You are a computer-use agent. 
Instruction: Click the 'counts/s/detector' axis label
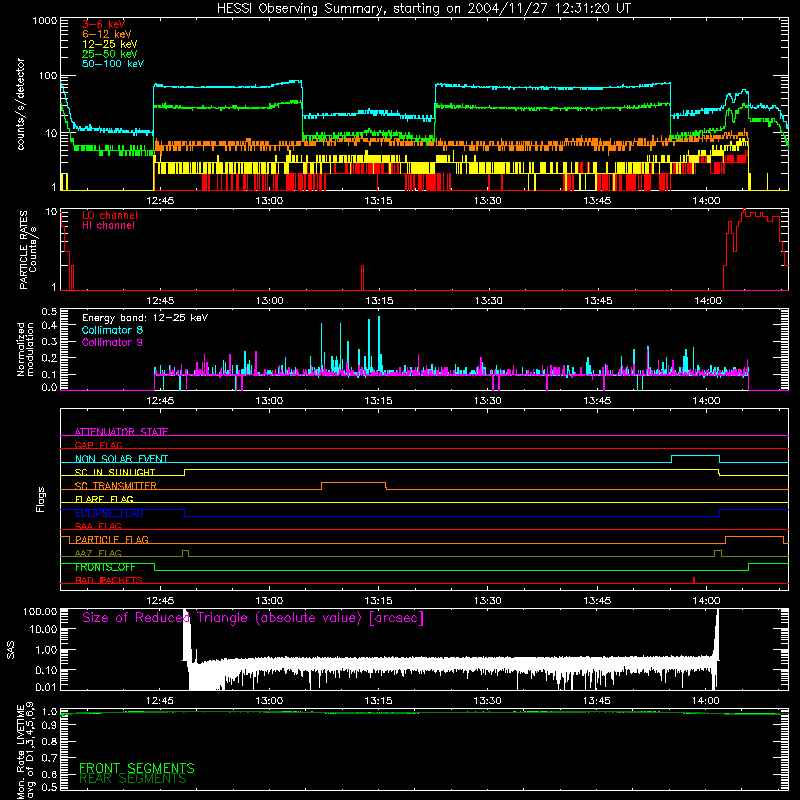(21, 104)
